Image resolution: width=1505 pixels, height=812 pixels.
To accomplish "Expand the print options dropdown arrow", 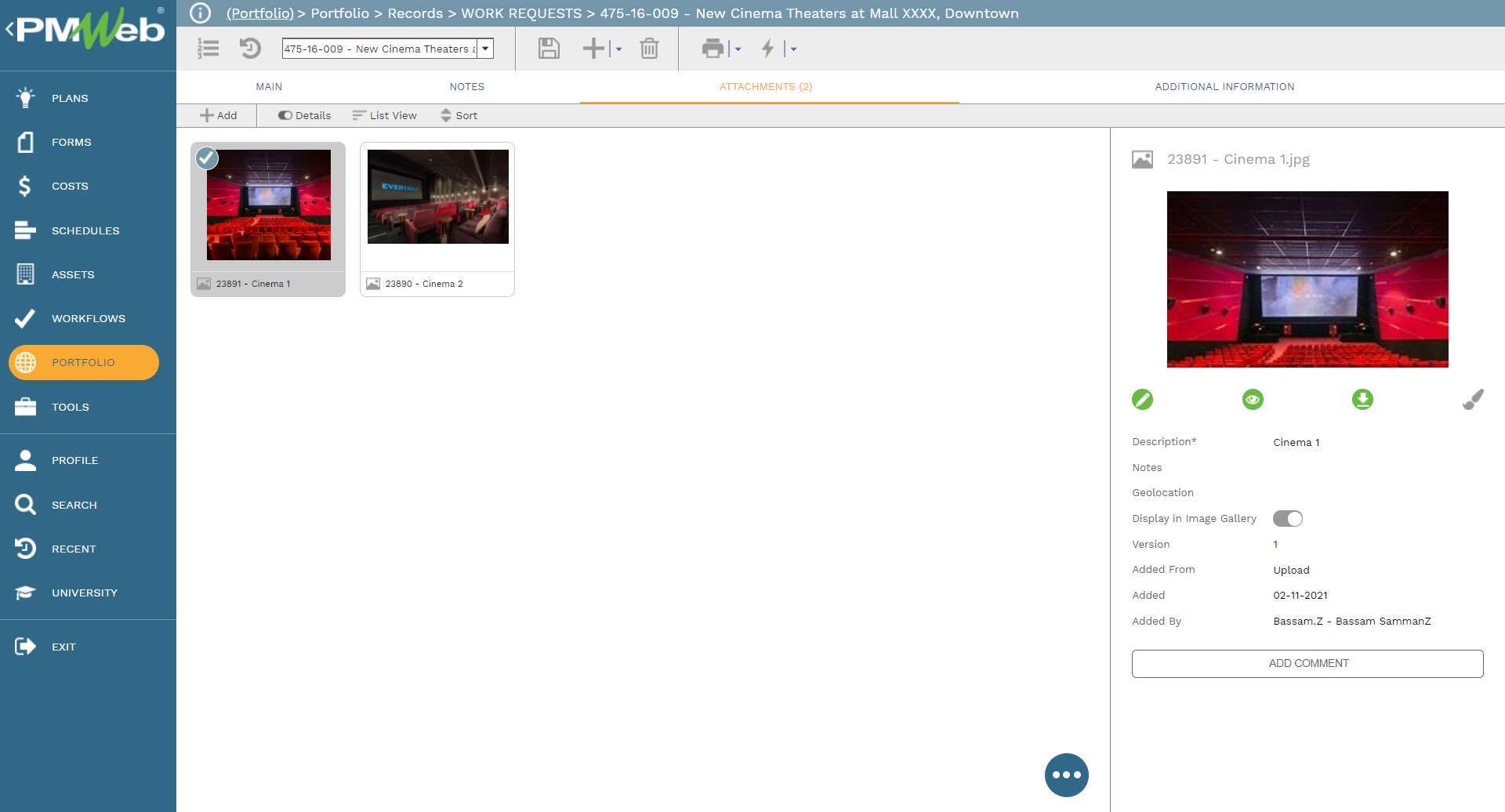I will pyautogui.click(x=738, y=49).
